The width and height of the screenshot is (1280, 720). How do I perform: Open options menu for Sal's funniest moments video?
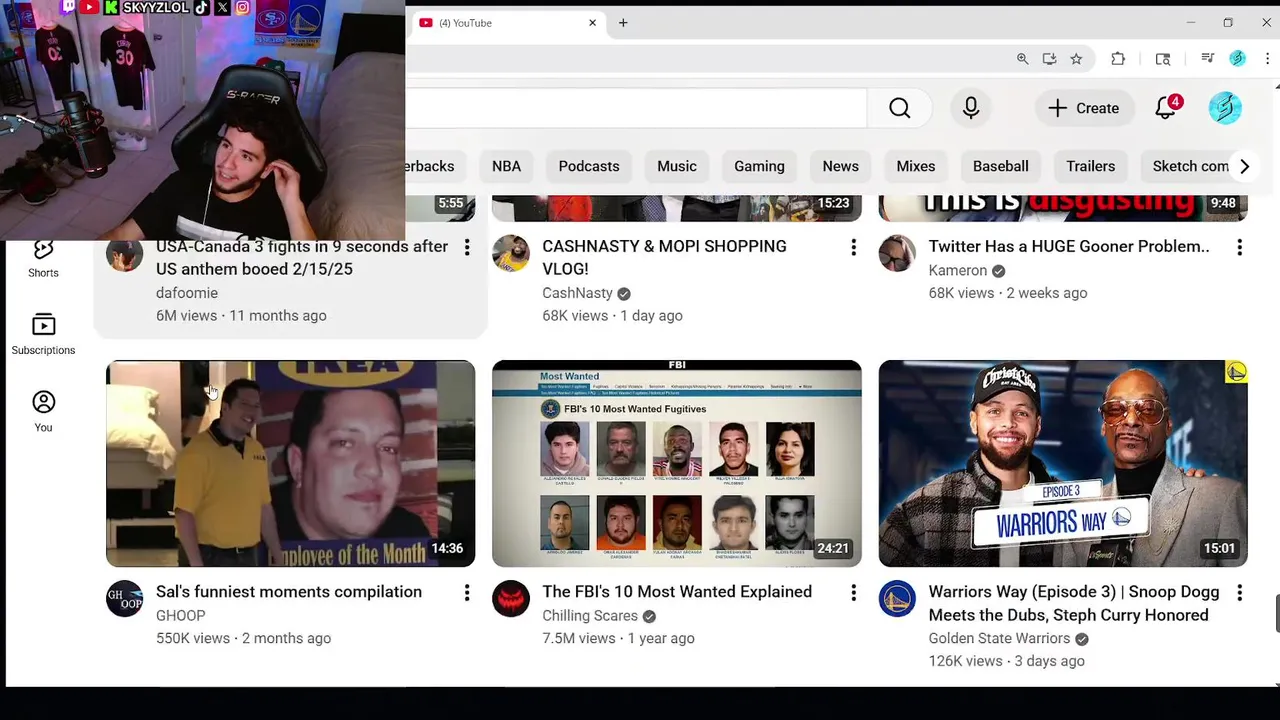click(467, 593)
